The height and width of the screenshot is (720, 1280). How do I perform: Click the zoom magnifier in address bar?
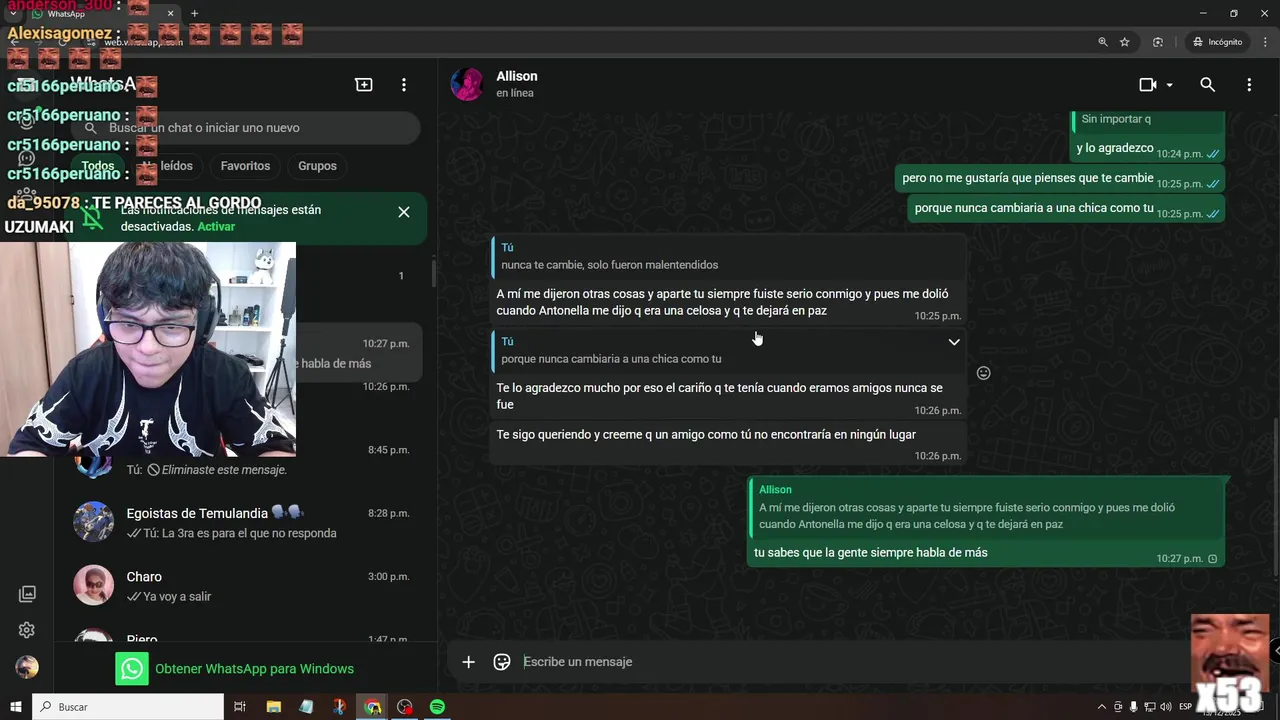click(1102, 42)
